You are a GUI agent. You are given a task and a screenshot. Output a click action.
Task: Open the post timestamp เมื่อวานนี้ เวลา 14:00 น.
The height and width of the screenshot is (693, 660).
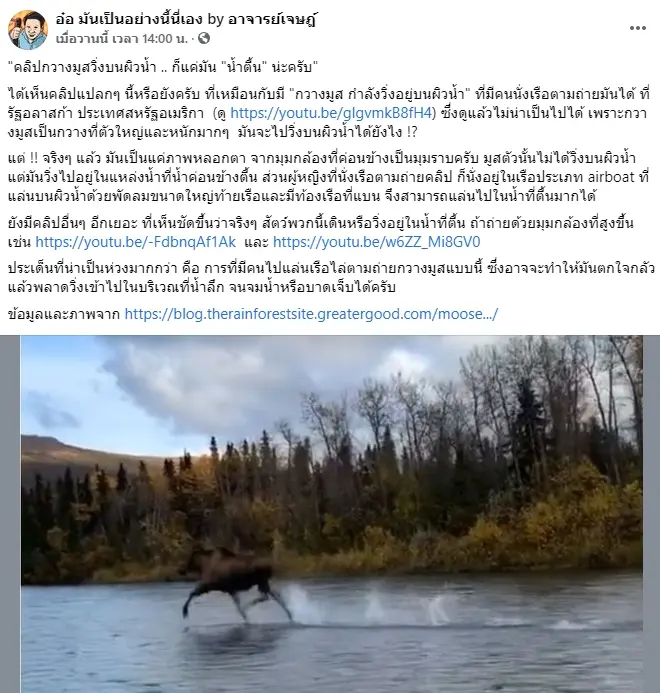[x=122, y=39]
